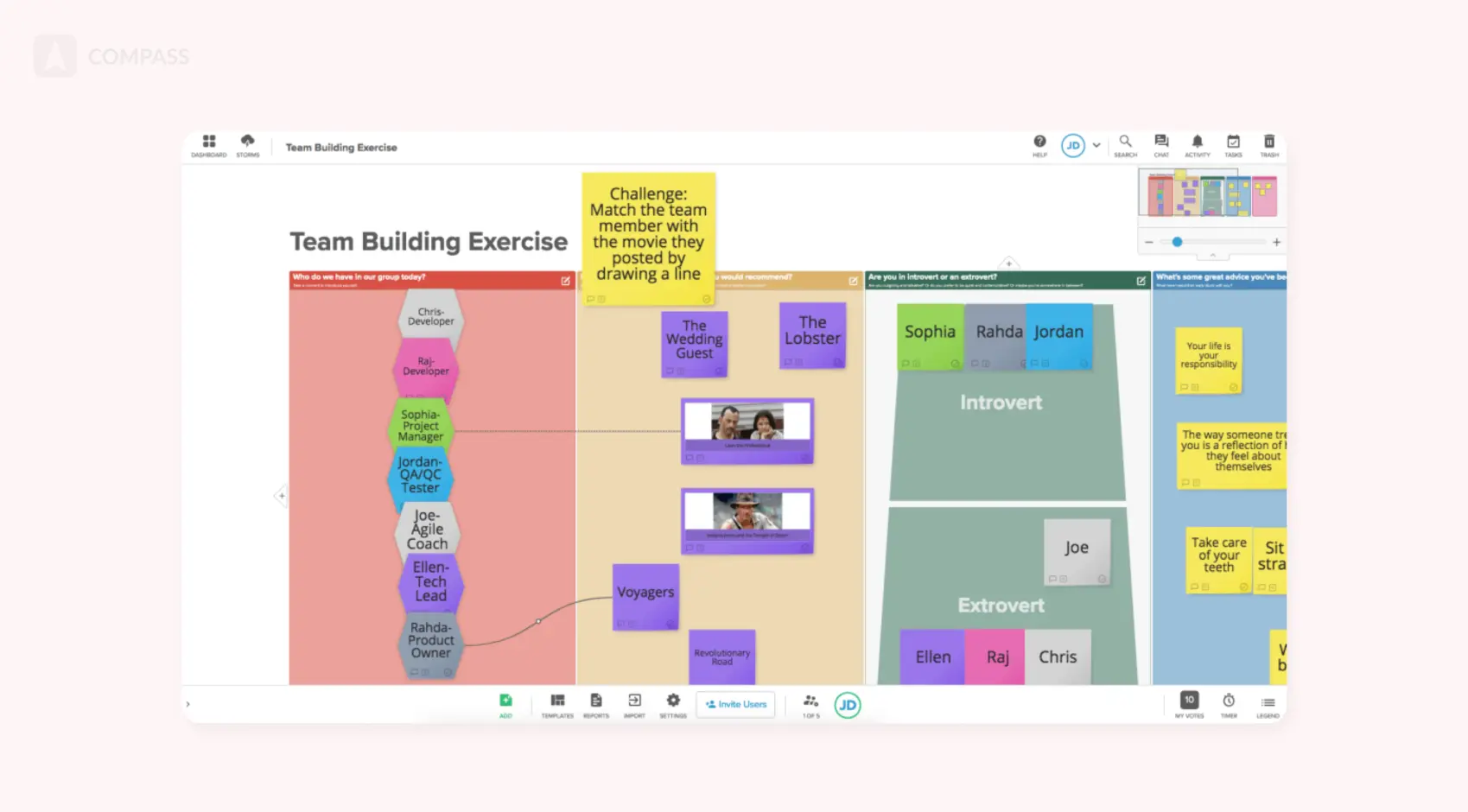1468x812 pixels.
Task: Click the Introvert area label
Action: coord(1001,403)
